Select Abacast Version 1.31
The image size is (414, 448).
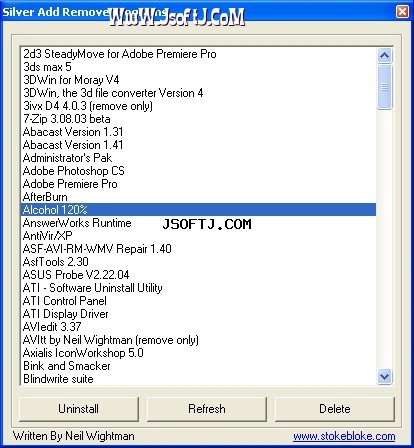pyautogui.click(x=198, y=132)
